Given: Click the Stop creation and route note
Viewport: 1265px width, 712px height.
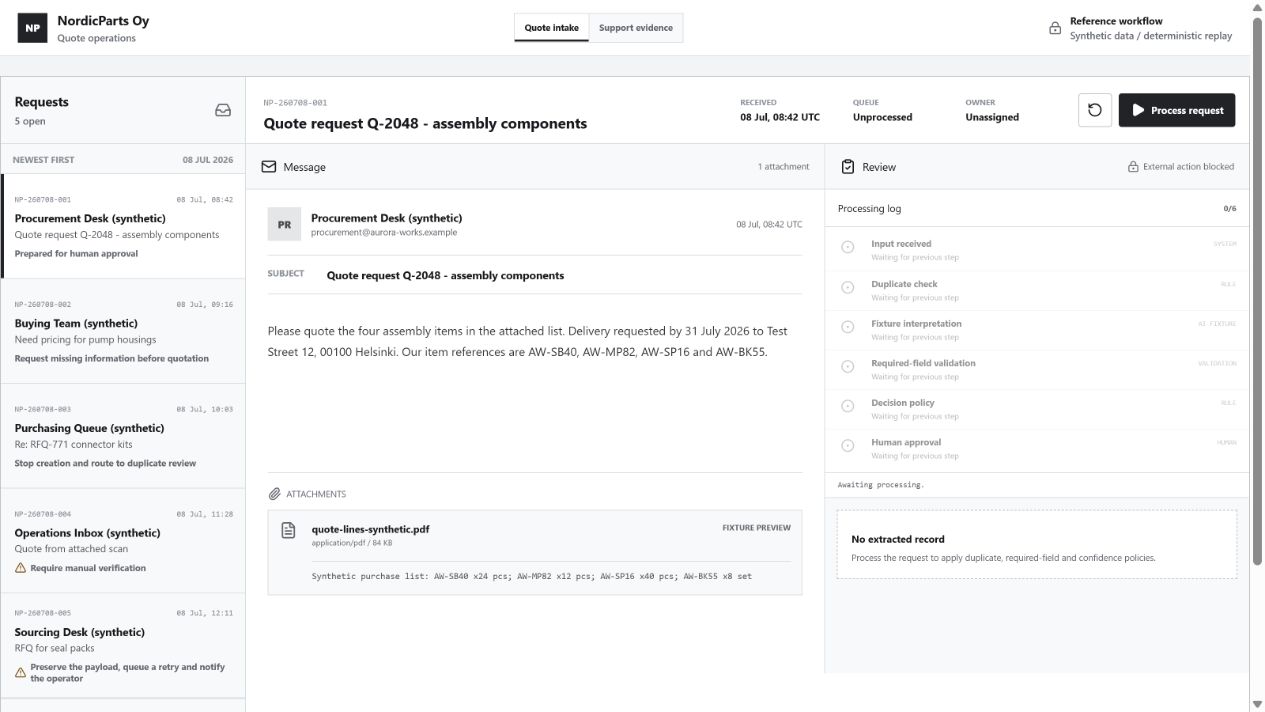Looking at the screenshot, I should pos(105,463).
